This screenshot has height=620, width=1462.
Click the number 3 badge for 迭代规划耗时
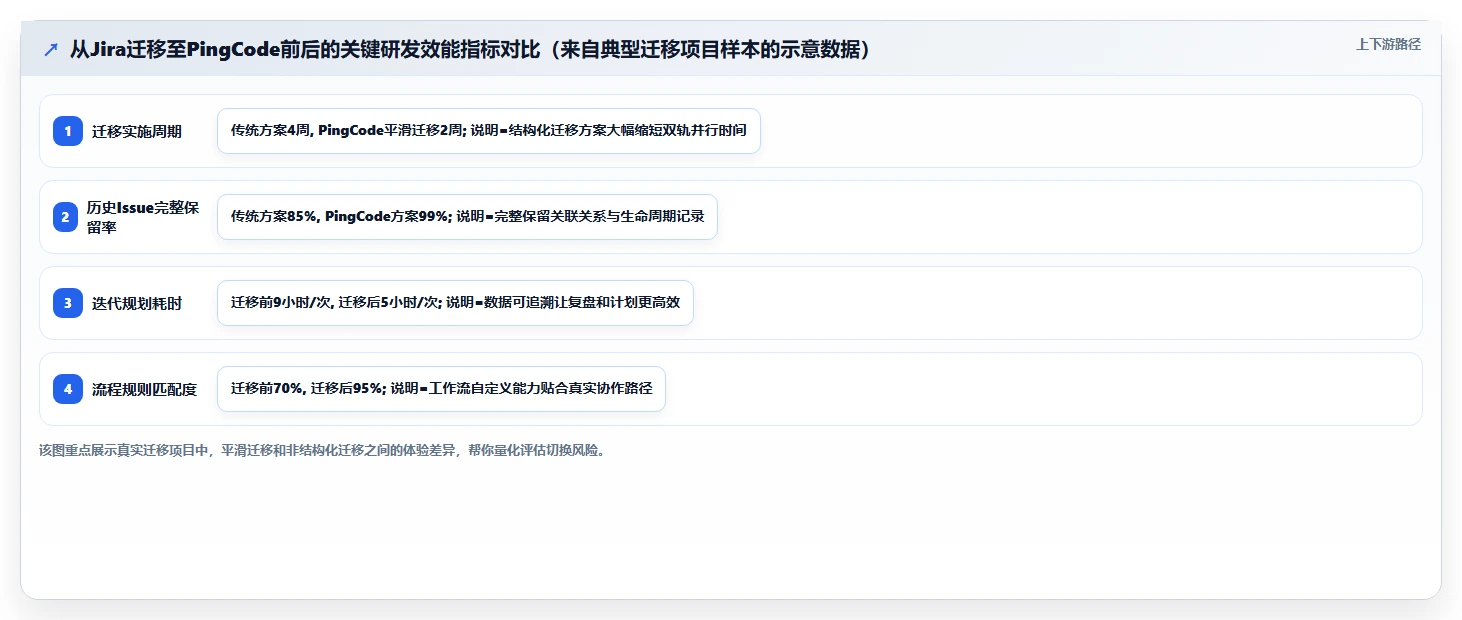(68, 303)
